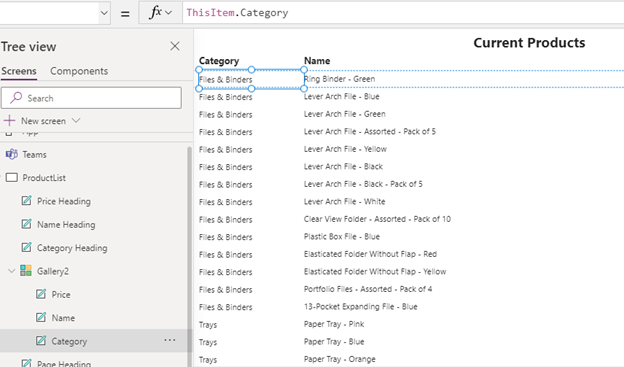624x367 pixels.
Task: Expand the New screen chevron
Action: [76, 120]
